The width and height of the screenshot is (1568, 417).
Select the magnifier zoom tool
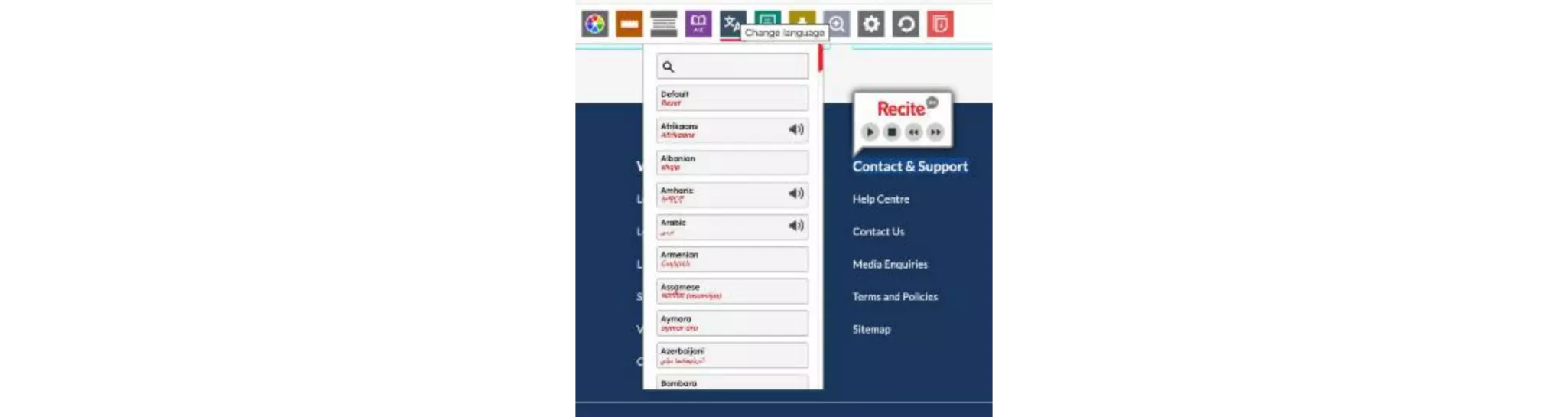pyautogui.click(x=837, y=24)
